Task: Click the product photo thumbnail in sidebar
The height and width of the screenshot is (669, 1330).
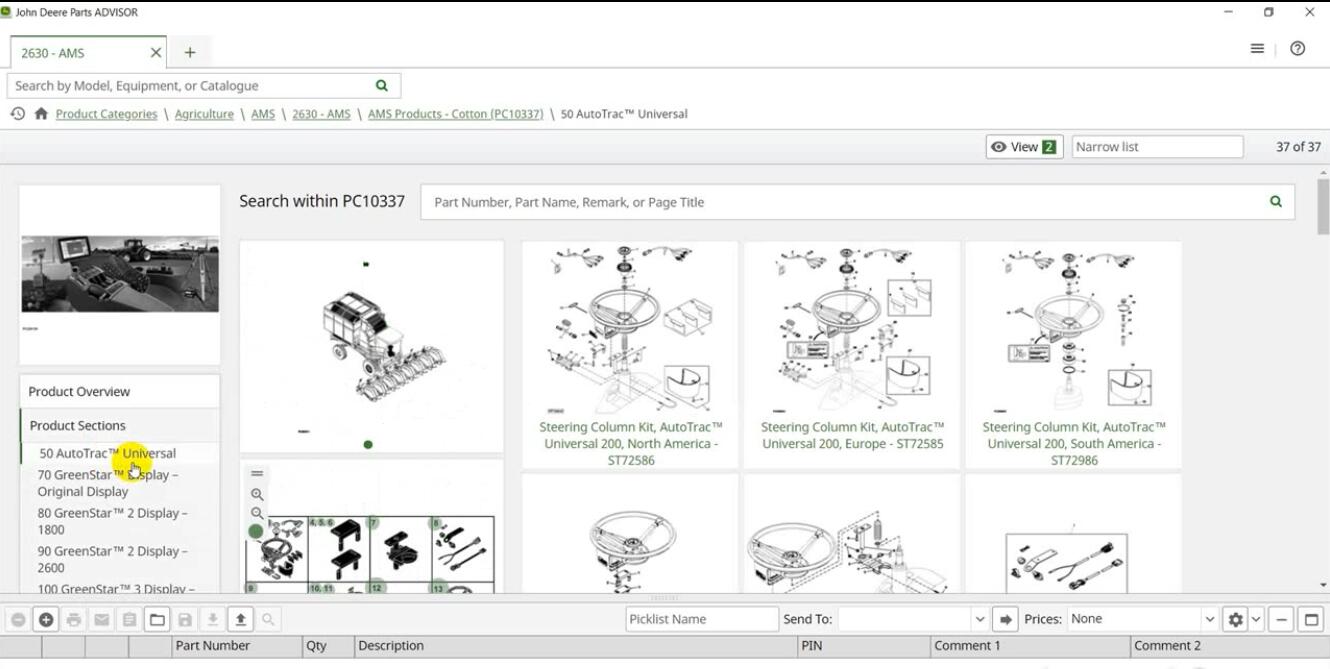Action: click(120, 274)
